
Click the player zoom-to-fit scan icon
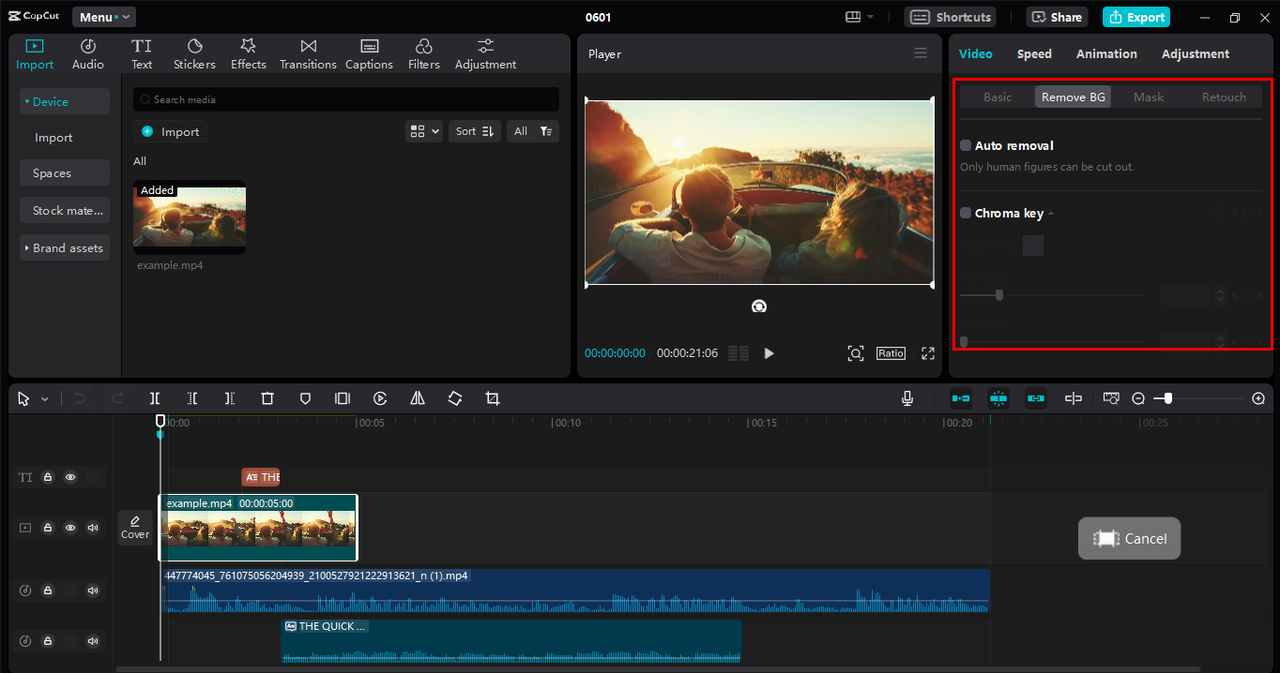coord(855,353)
